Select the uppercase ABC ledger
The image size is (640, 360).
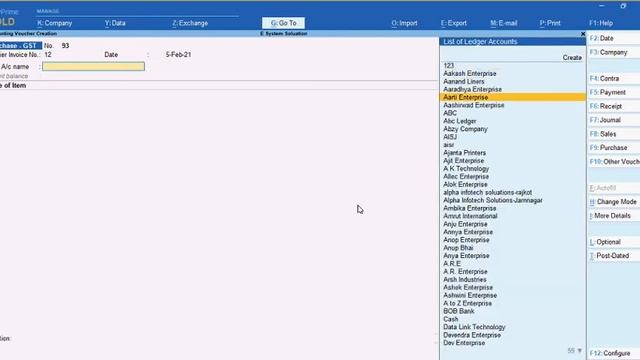[x=450, y=113]
